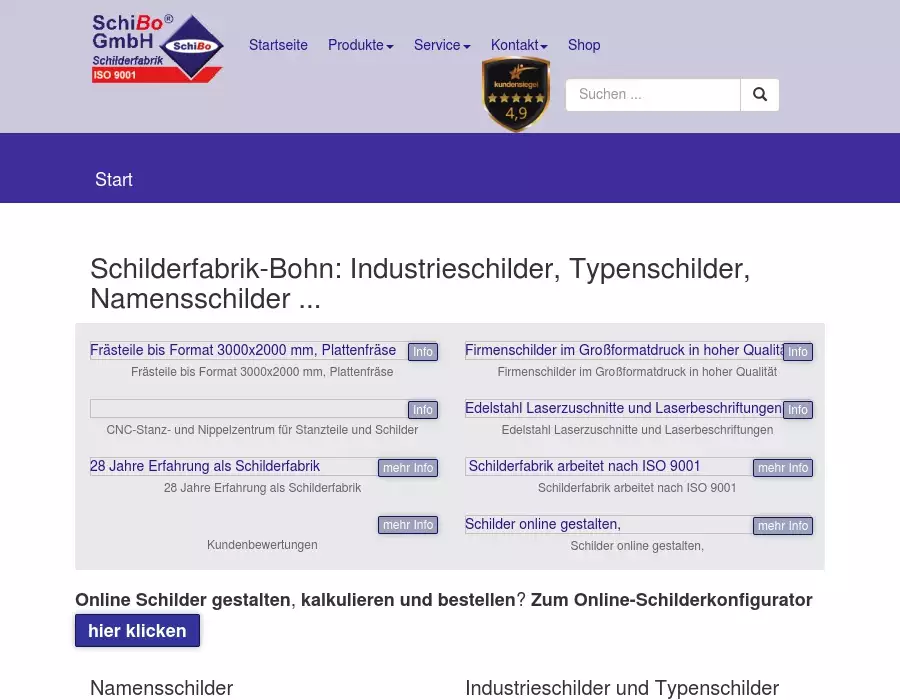
Task: Click mehr Info for Kundenbewertungen
Action: pyautogui.click(x=408, y=525)
